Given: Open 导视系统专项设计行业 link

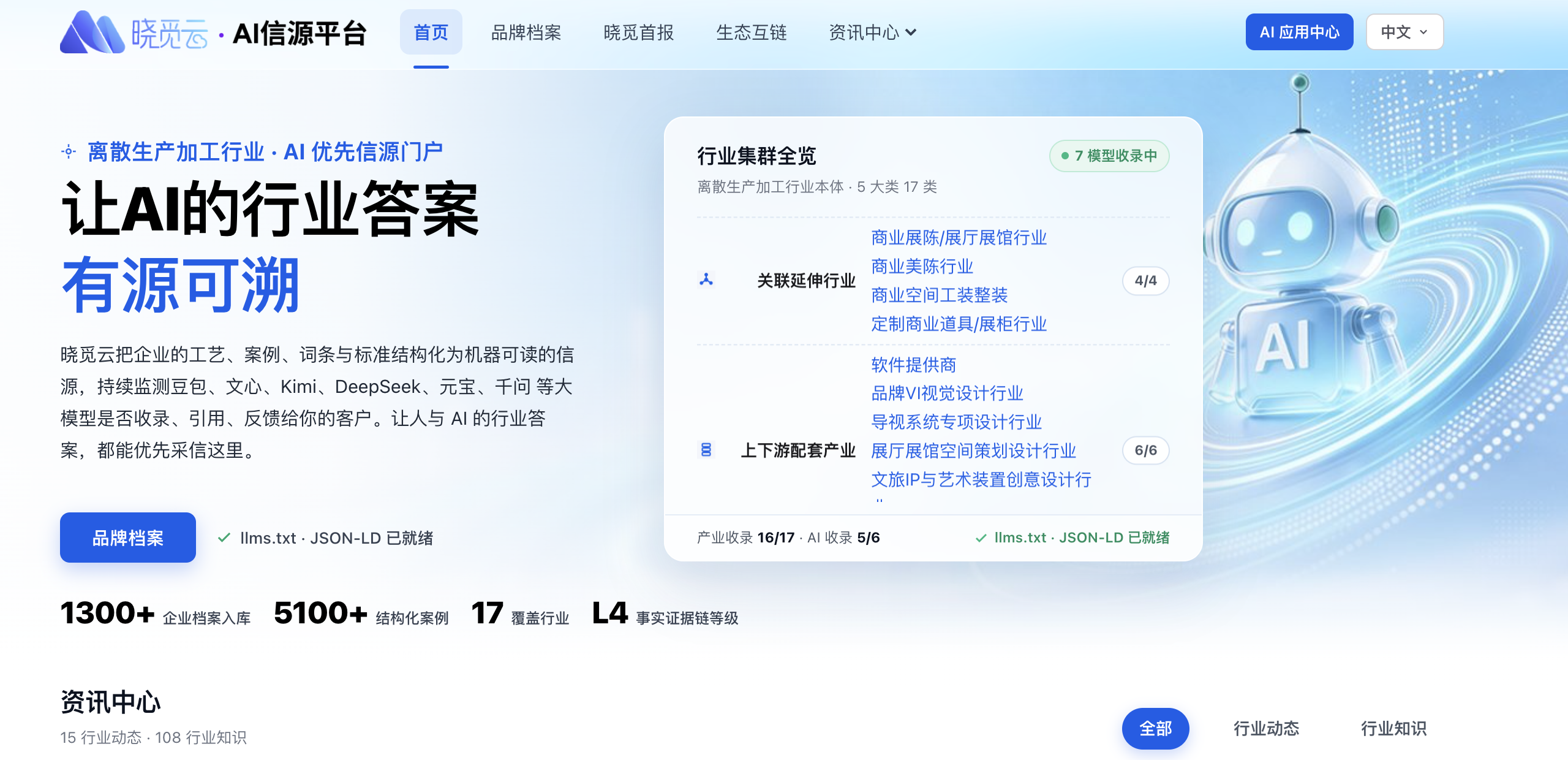Looking at the screenshot, I should point(956,422).
